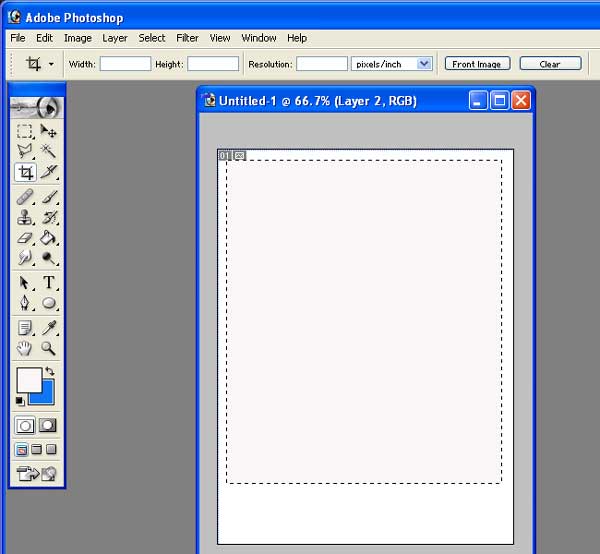
Task: Reset default foreground and background colors
Action: tap(20, 401)
